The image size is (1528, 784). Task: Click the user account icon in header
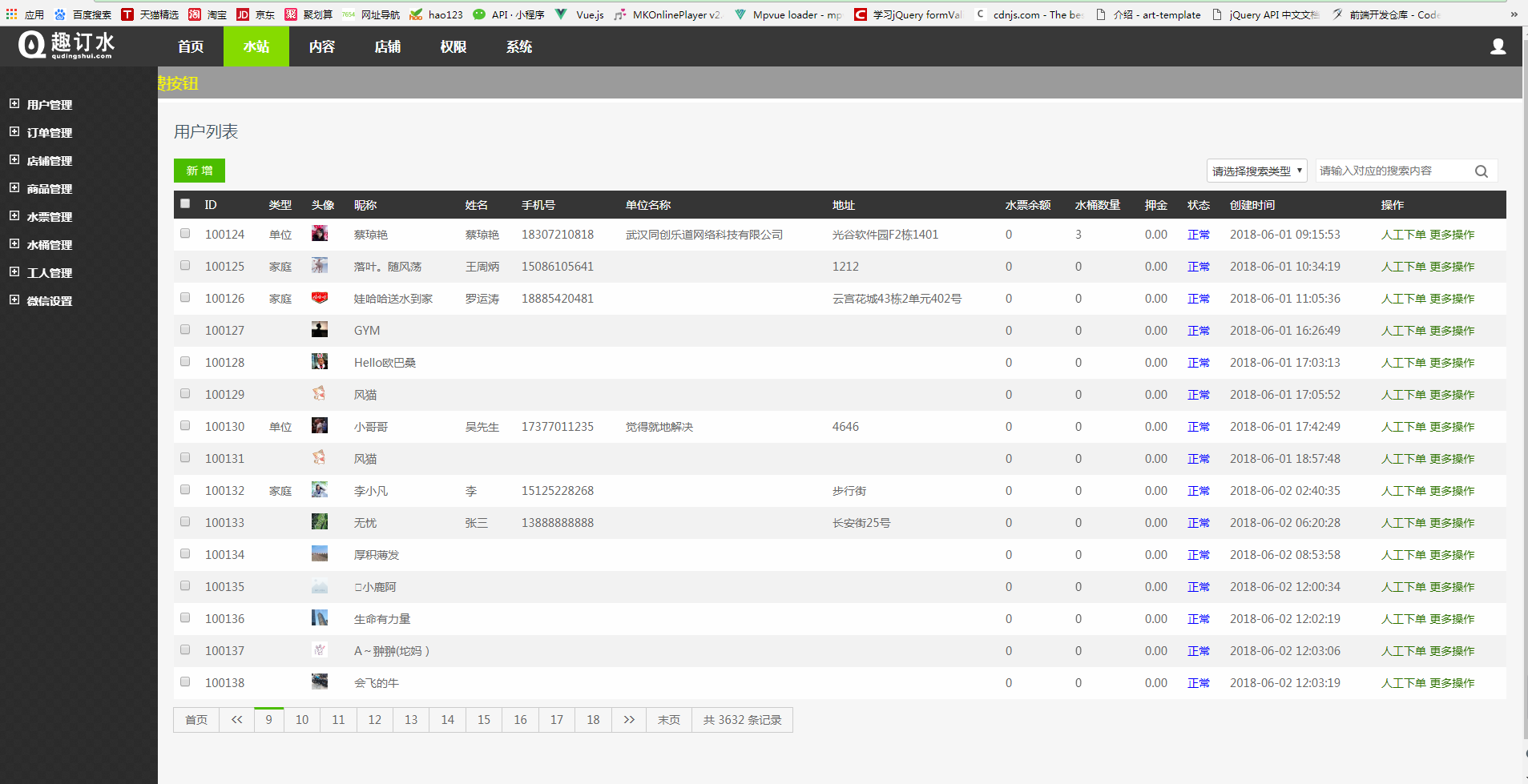pyautogui.click(x=1498, y=47)
